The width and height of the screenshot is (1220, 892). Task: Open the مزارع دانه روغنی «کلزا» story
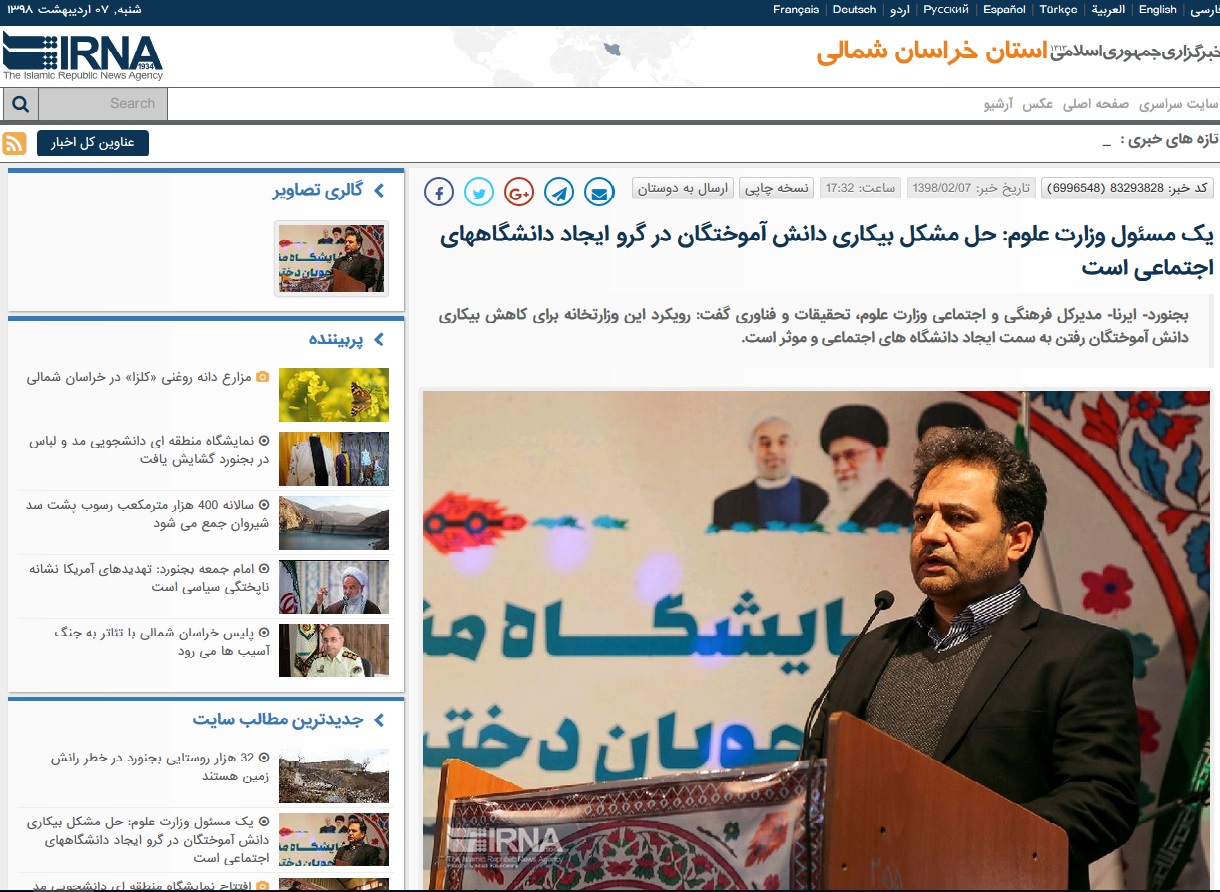pyautogui.click(x=139, y=377)
